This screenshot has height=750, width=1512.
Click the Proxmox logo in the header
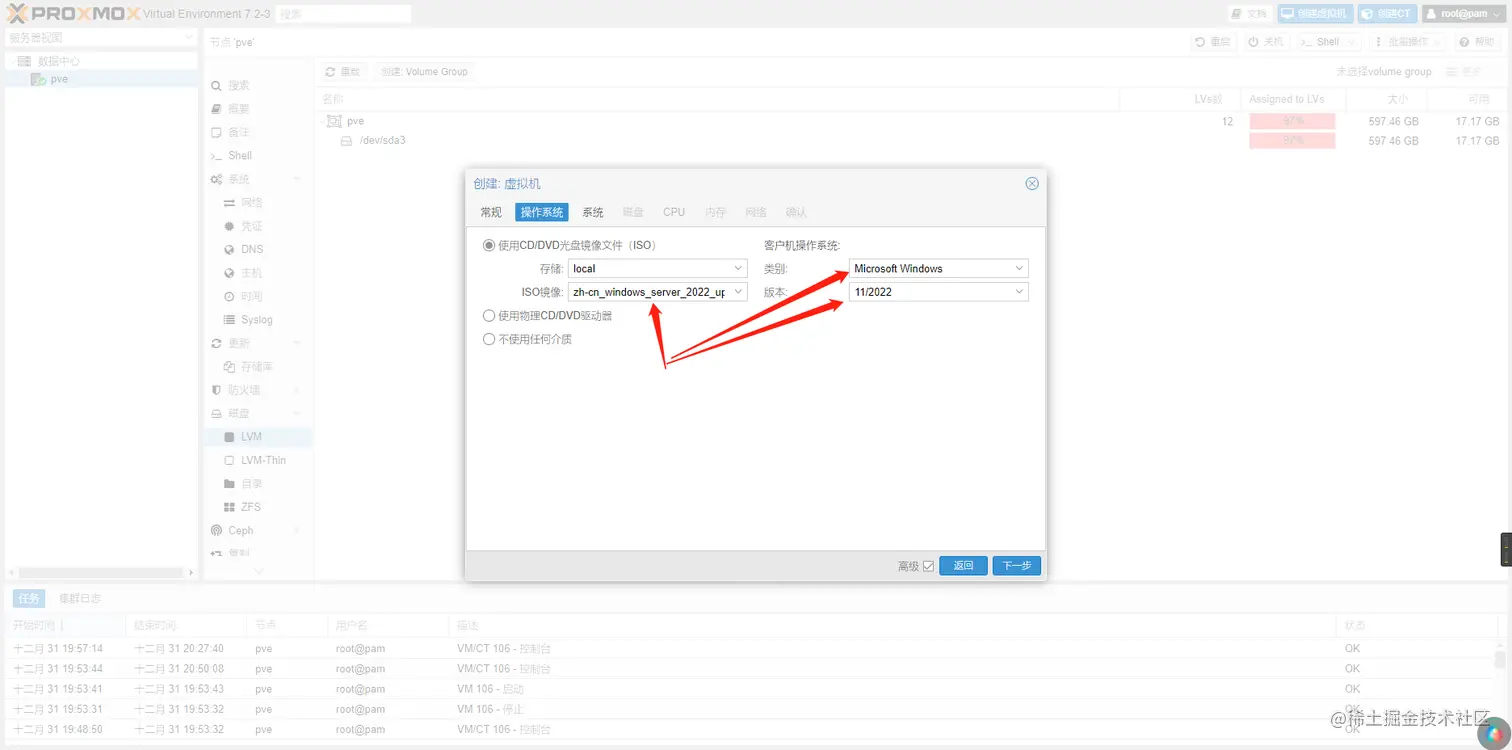[72, 14]
